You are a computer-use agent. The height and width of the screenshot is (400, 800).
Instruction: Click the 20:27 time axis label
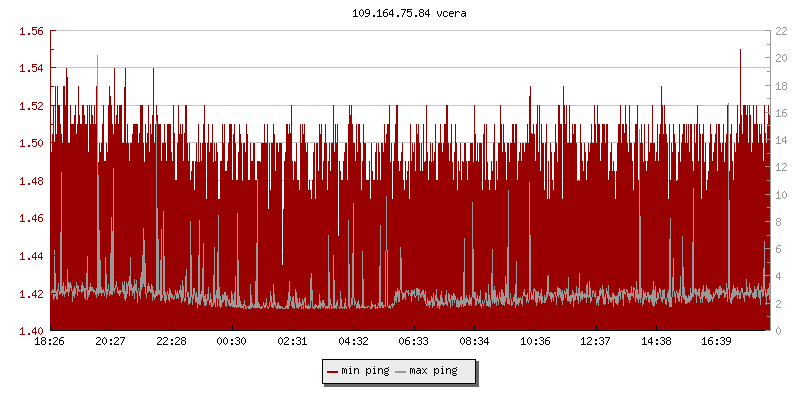tap(110, 341)
